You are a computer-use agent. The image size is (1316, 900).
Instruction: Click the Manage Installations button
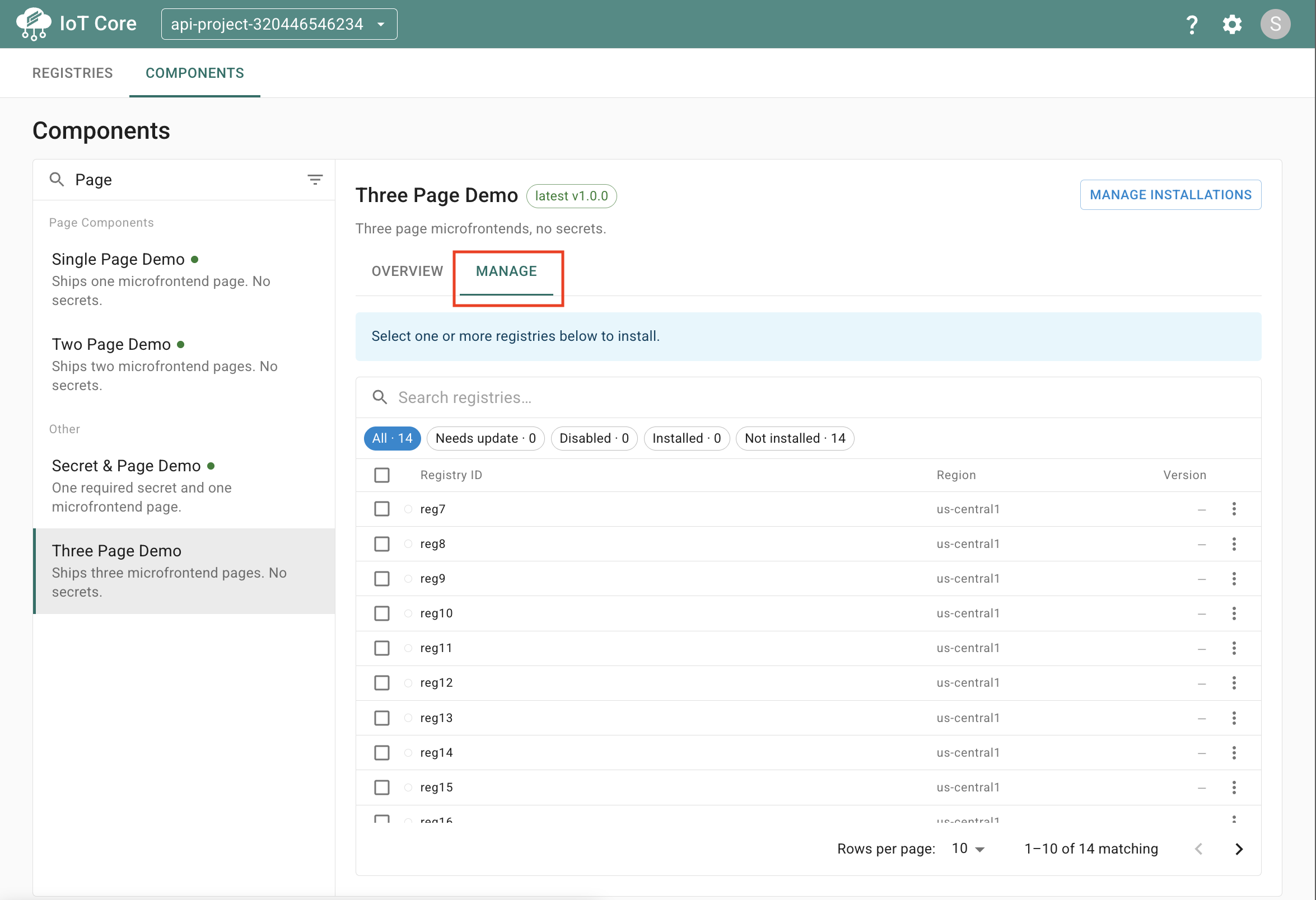(x=1170, y=195)
